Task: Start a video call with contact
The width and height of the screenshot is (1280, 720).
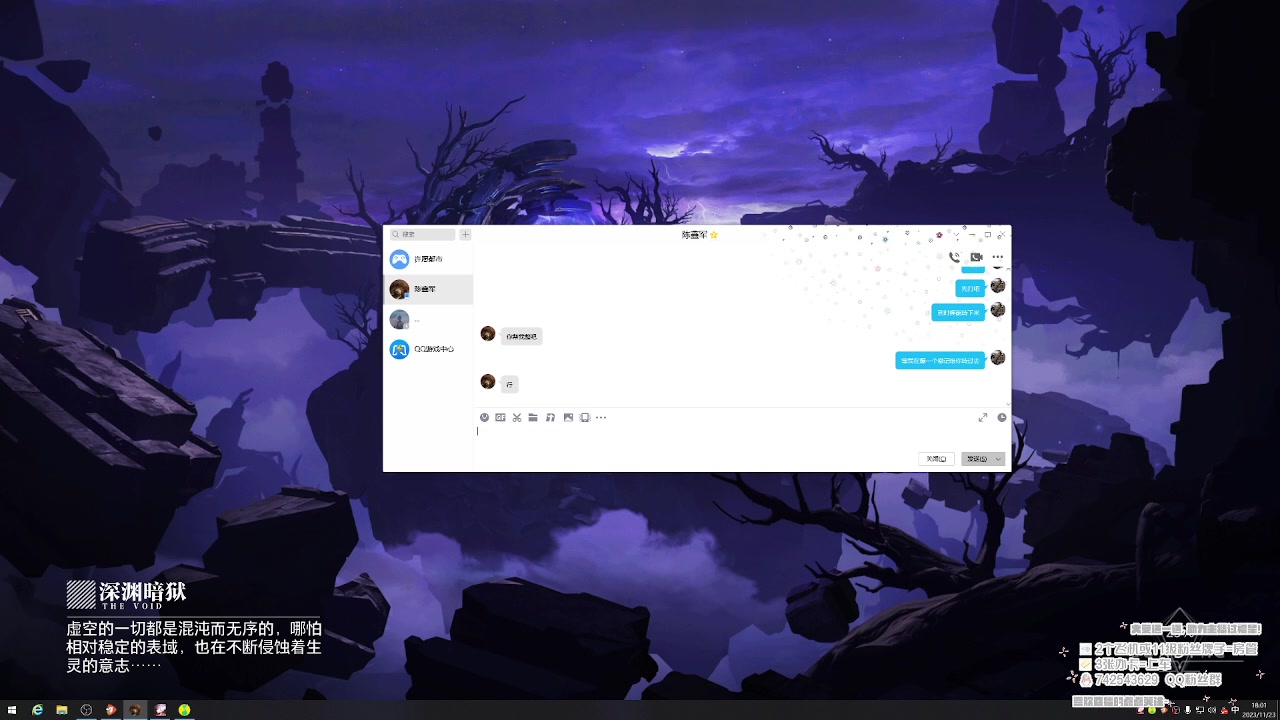Action: tap(976, 257)
